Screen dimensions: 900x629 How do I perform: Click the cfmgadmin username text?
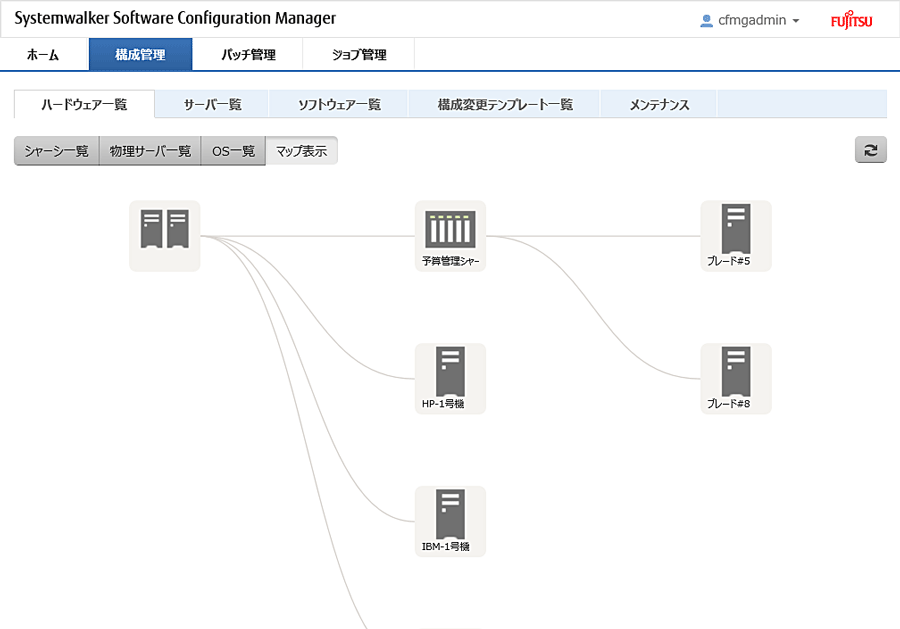(x=752, y=21)
